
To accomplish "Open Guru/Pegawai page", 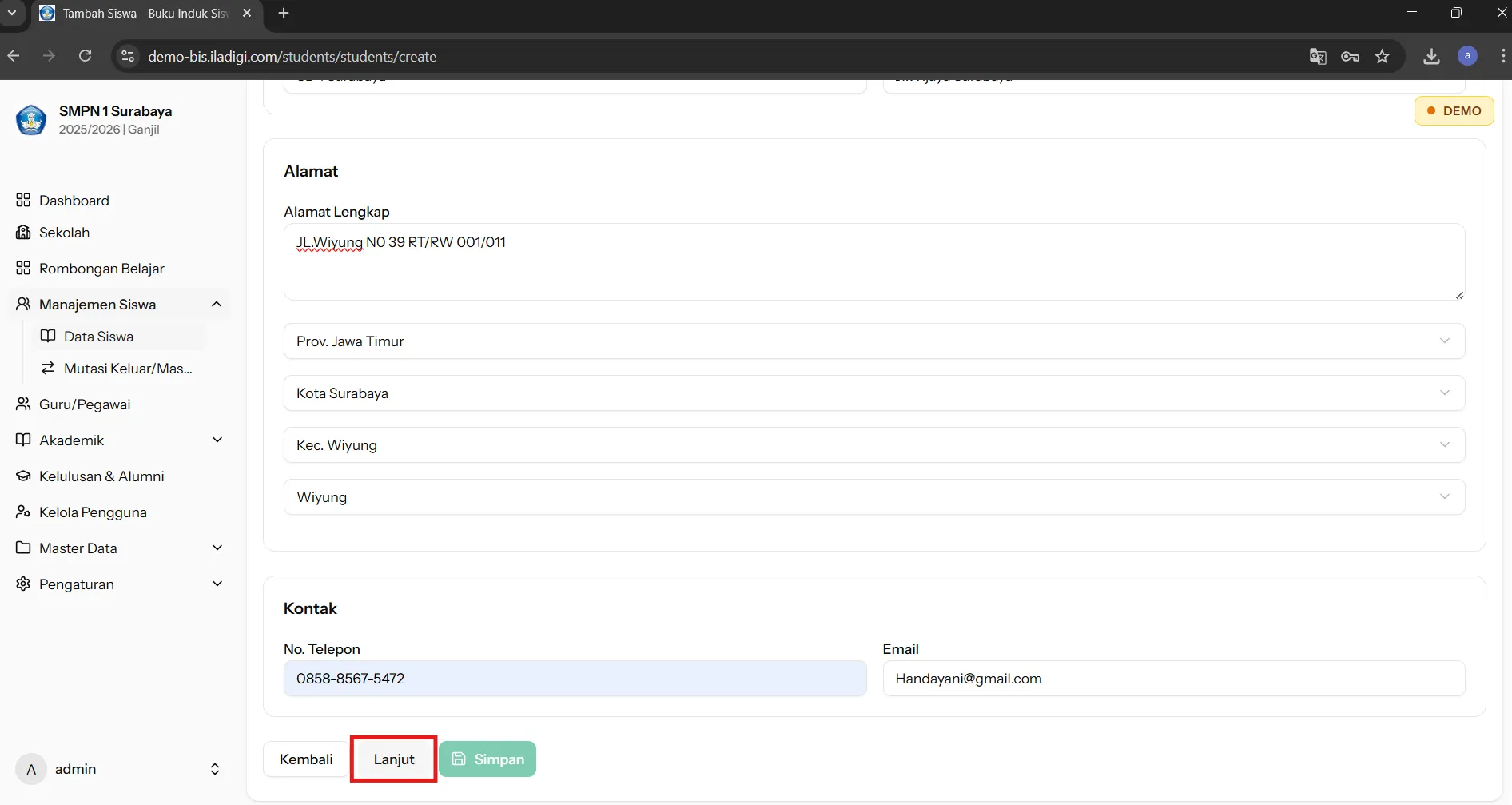I will 85,404.
